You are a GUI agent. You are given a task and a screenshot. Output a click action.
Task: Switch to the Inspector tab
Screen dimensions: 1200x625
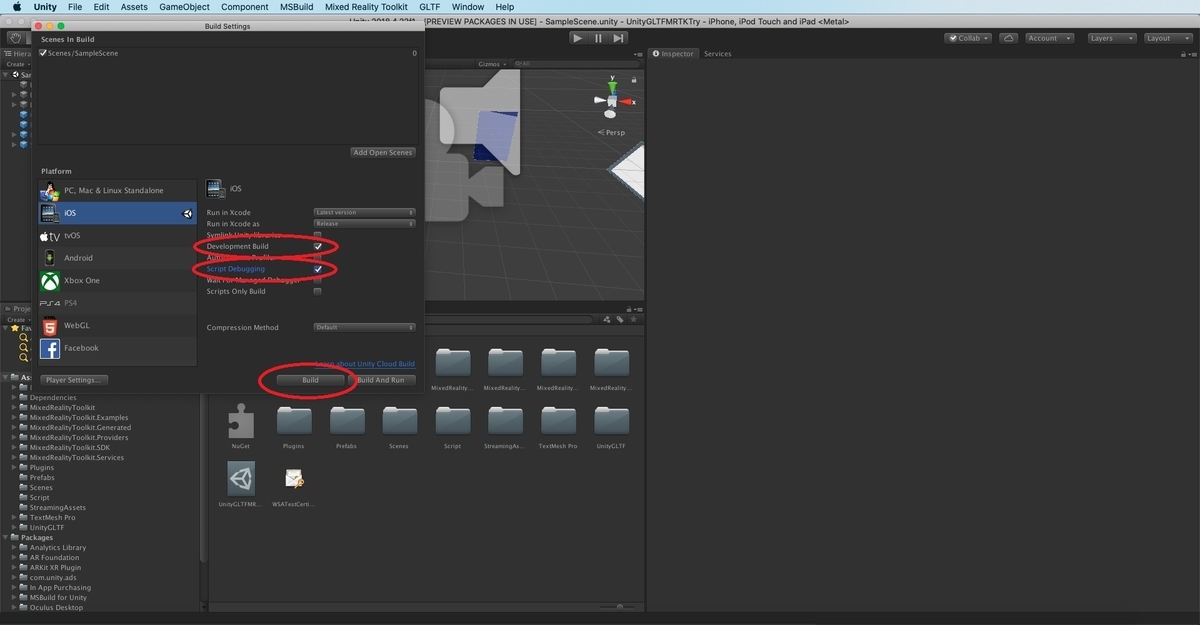(x=673, y=54)
